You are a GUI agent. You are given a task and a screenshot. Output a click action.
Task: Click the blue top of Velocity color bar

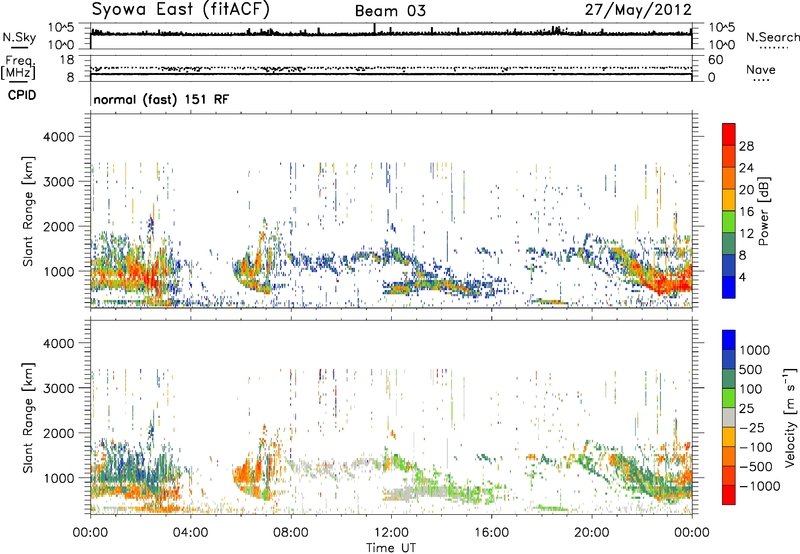(x=729, y=340)
